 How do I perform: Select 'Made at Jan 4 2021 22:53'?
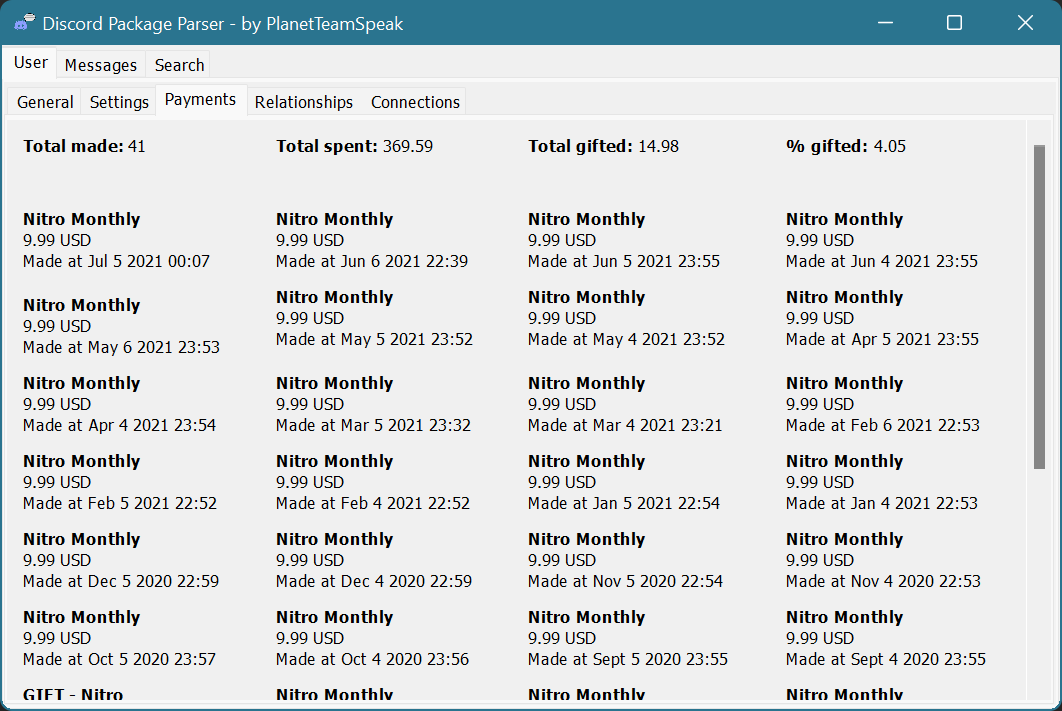click(882, 503)
